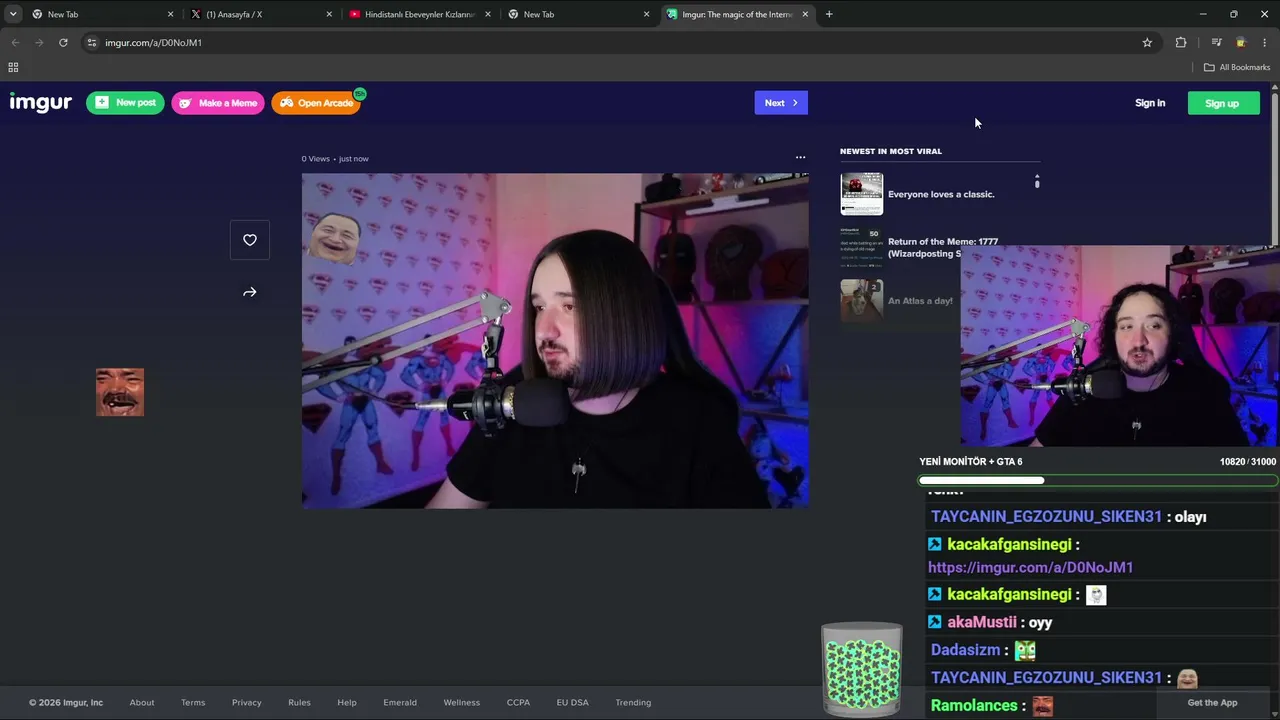
Task: Open the Wellness footer link
Action: (462, 702)
